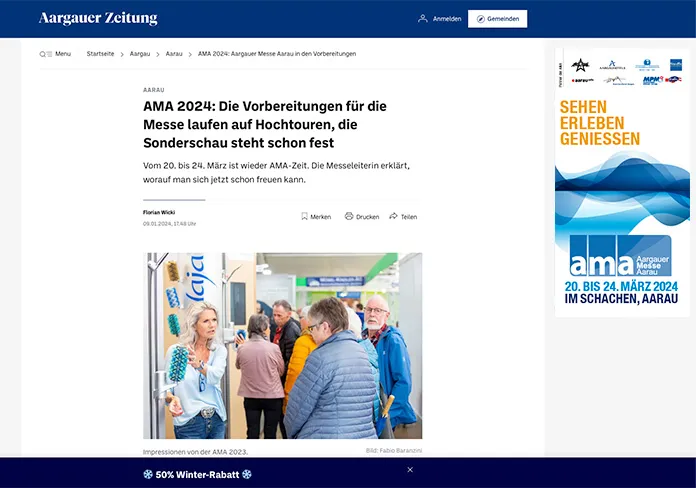
Task: Open the Gemeinden button
Action: 498,19
